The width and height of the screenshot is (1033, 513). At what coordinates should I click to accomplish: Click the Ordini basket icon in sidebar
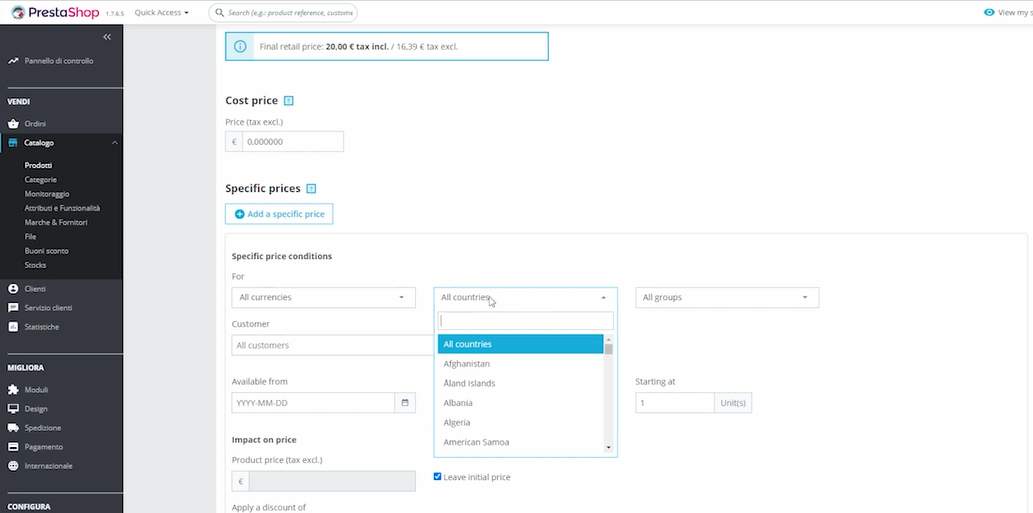tap(13, 124)
